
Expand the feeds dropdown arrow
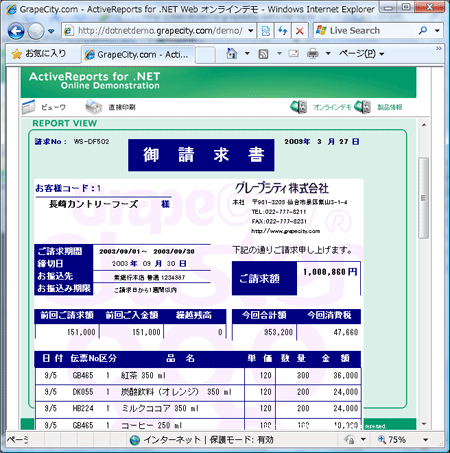pos(279,53)
